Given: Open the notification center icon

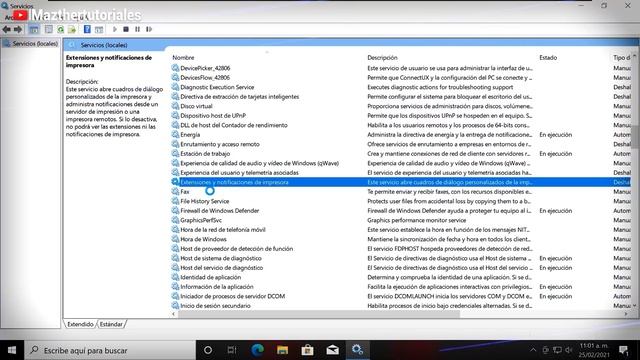Looking at the screenshot, I should point(623,350).
